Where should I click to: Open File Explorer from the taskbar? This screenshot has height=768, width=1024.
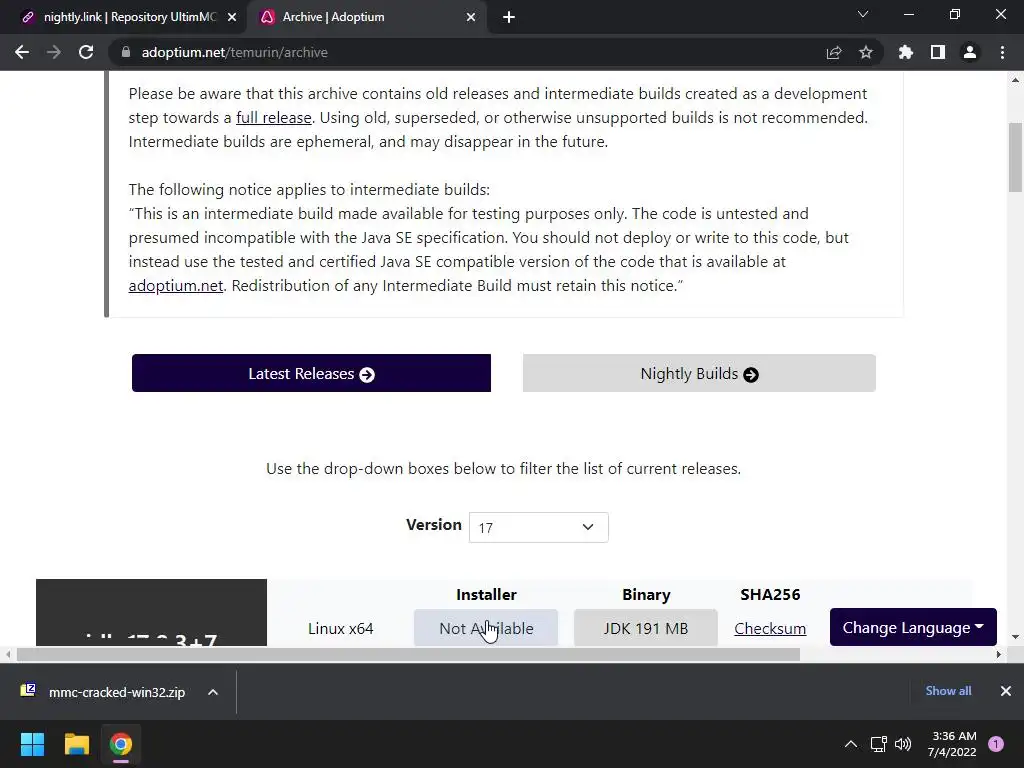76,744
